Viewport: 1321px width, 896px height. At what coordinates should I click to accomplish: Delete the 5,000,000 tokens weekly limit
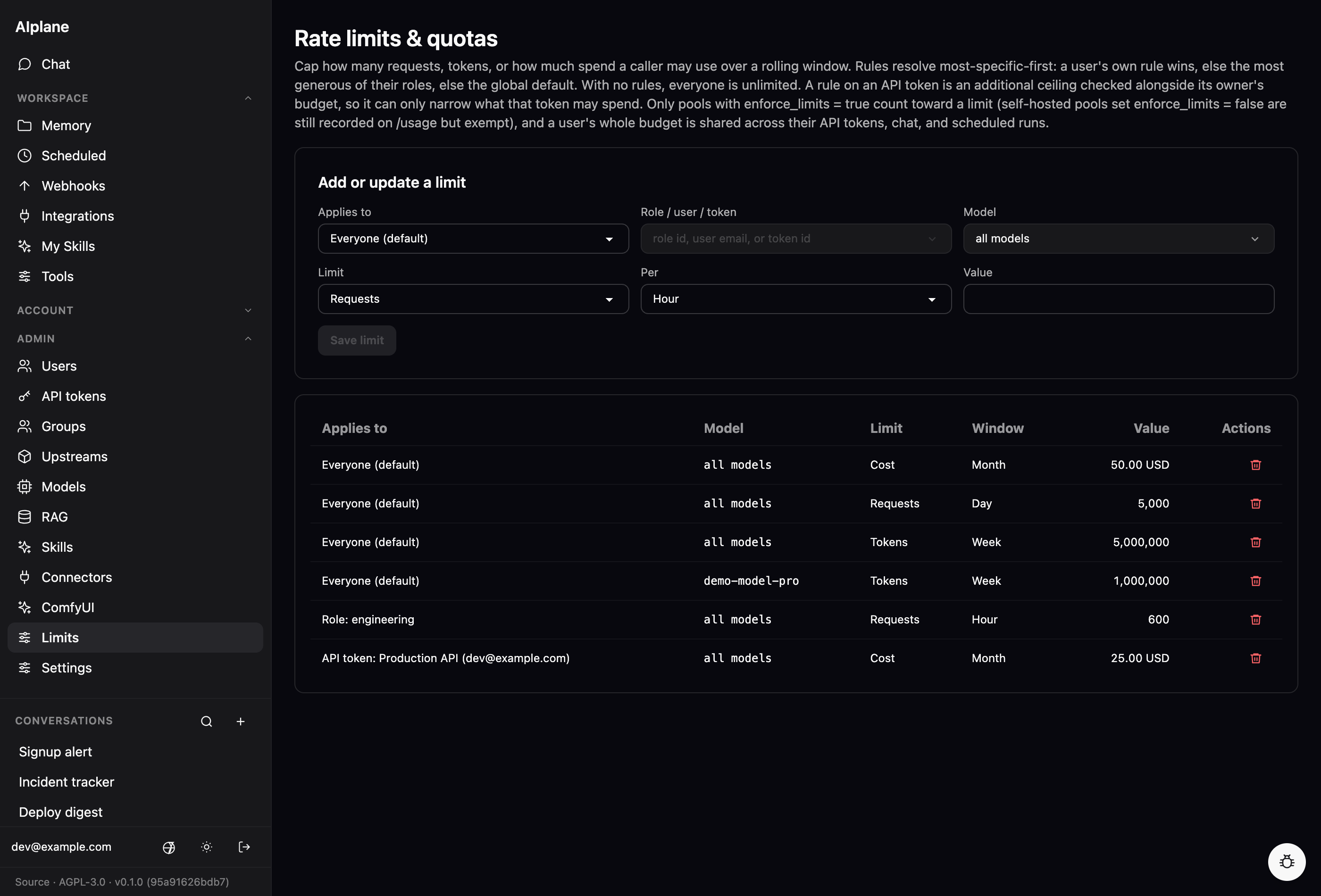[1255, 542]
